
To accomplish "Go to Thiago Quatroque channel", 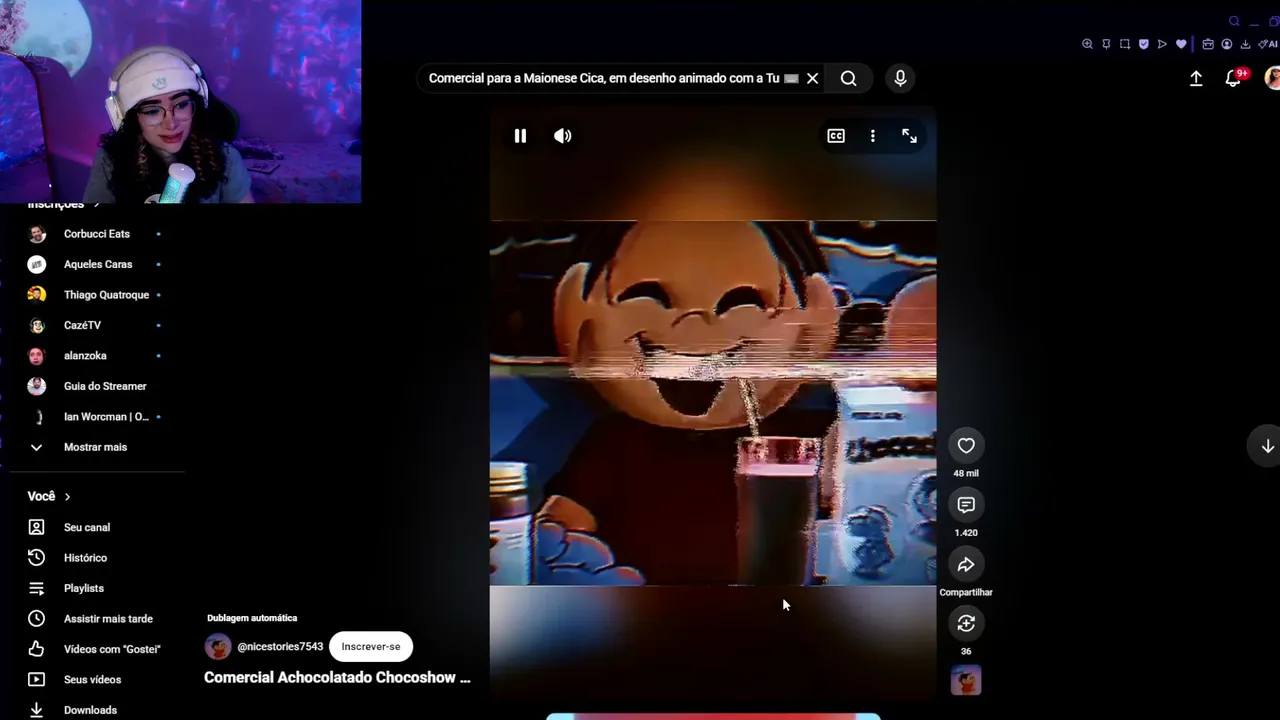I will coord(95,295).
